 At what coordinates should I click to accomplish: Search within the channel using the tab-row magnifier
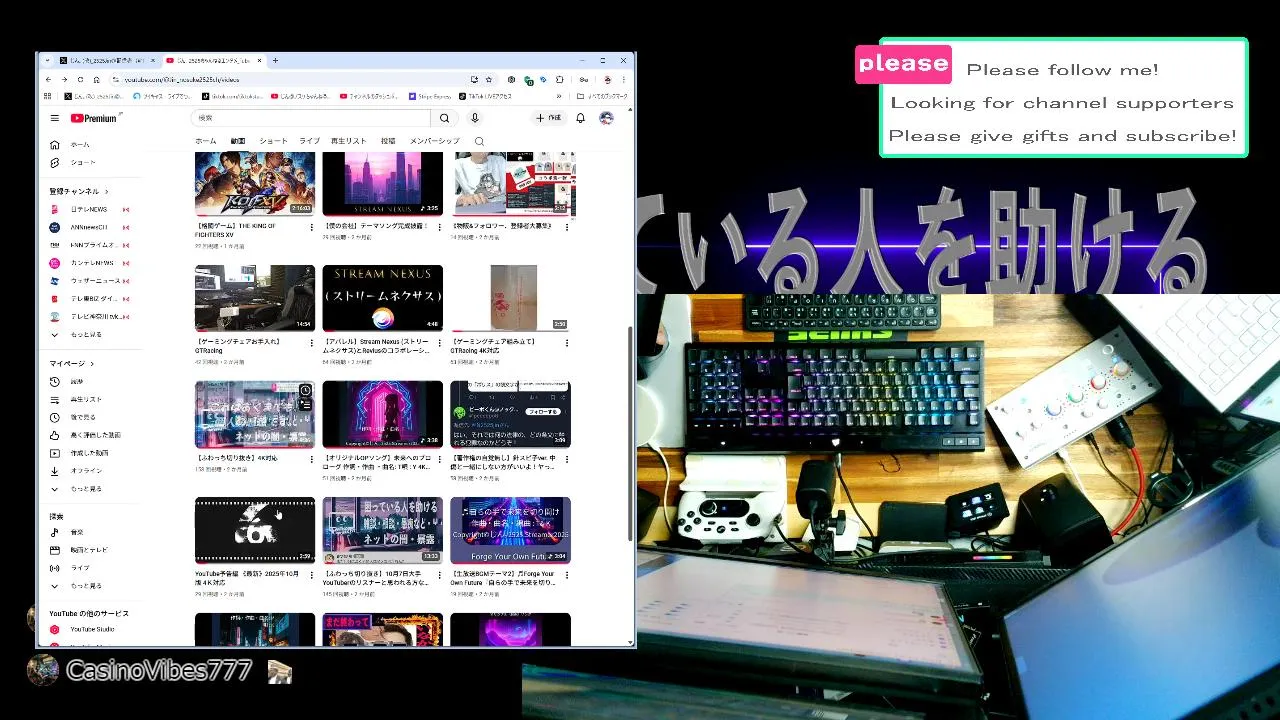pyautogui.click(x=479, y=142)
